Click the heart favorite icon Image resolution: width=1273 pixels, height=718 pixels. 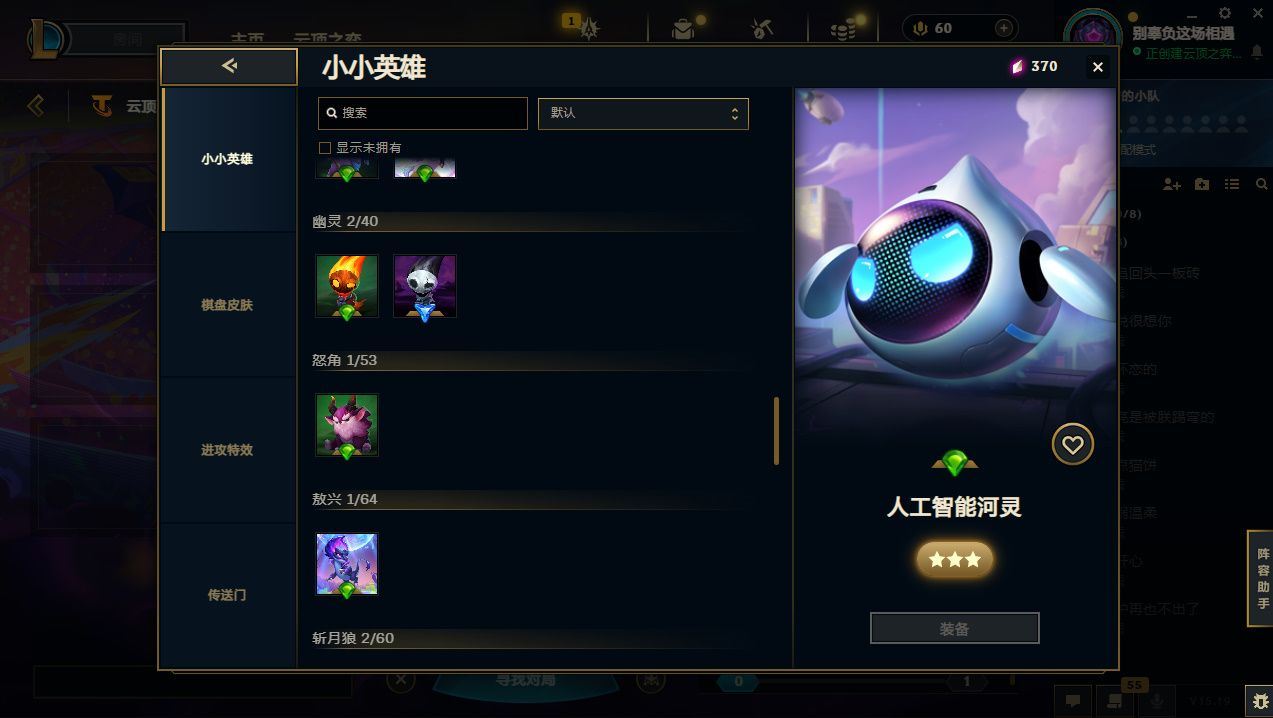1072,445
